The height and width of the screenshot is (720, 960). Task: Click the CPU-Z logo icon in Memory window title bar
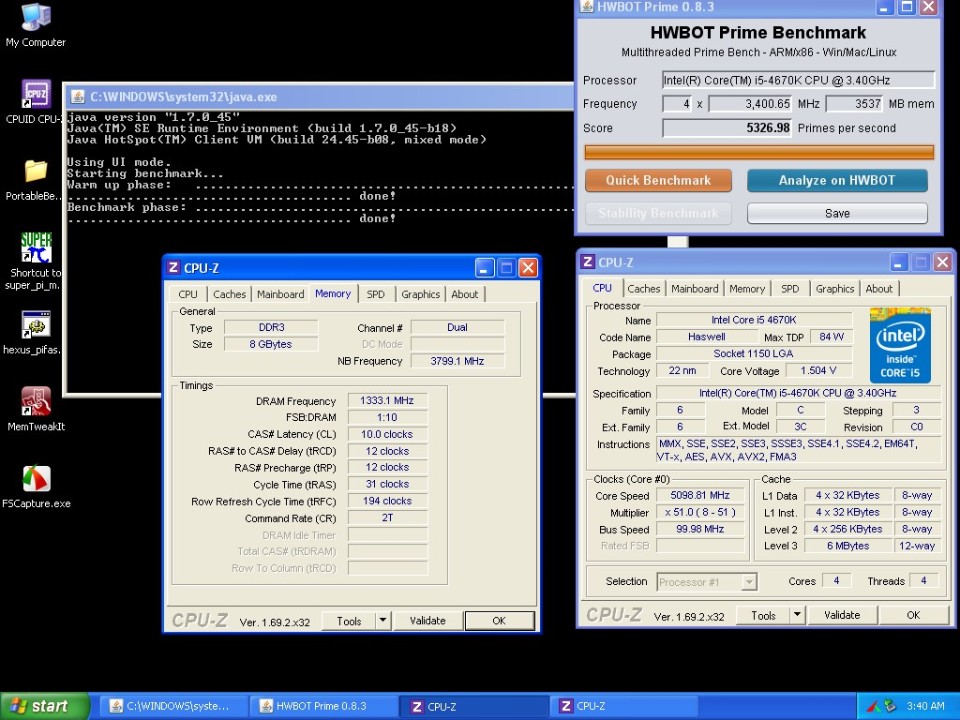coord(173,268)
